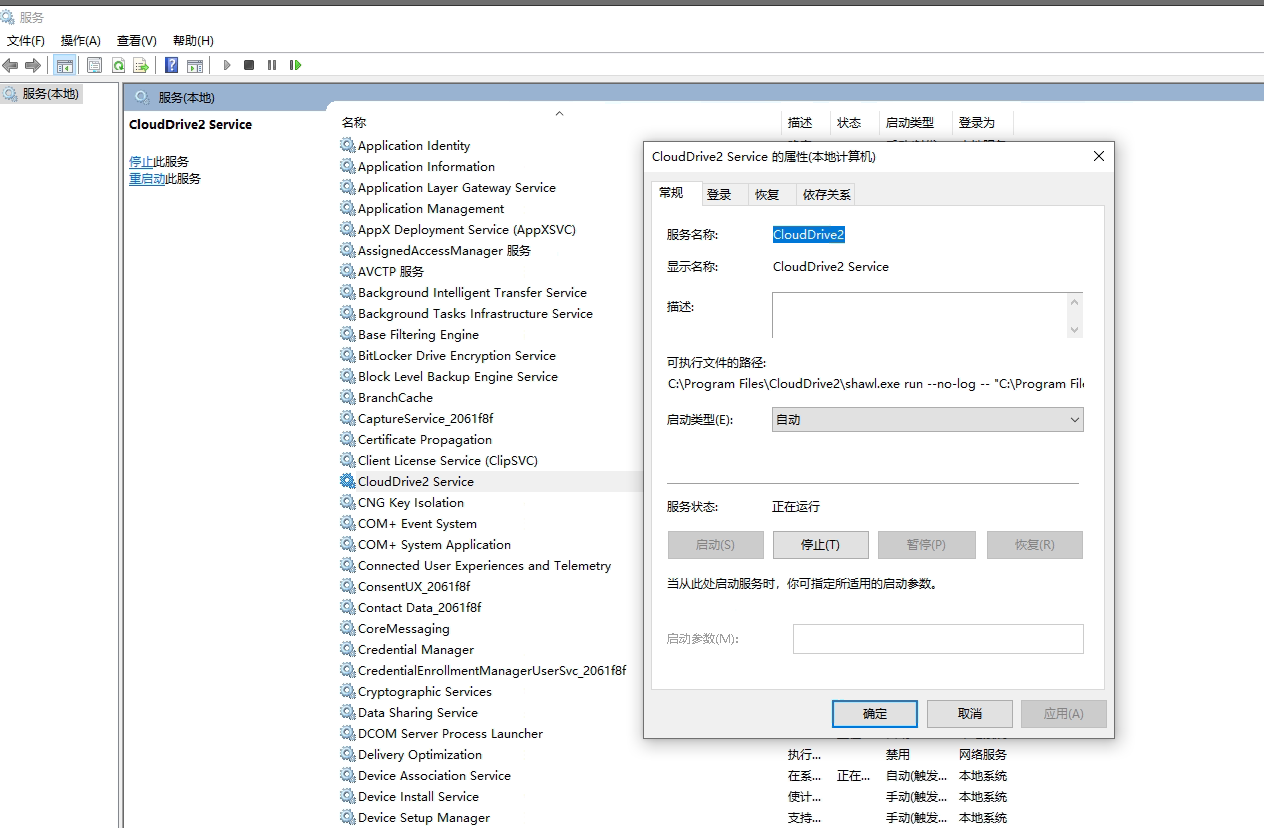Screen dimensions: 1264x828
Task: Click the Restart service link
Action: [x=147, y=179]
